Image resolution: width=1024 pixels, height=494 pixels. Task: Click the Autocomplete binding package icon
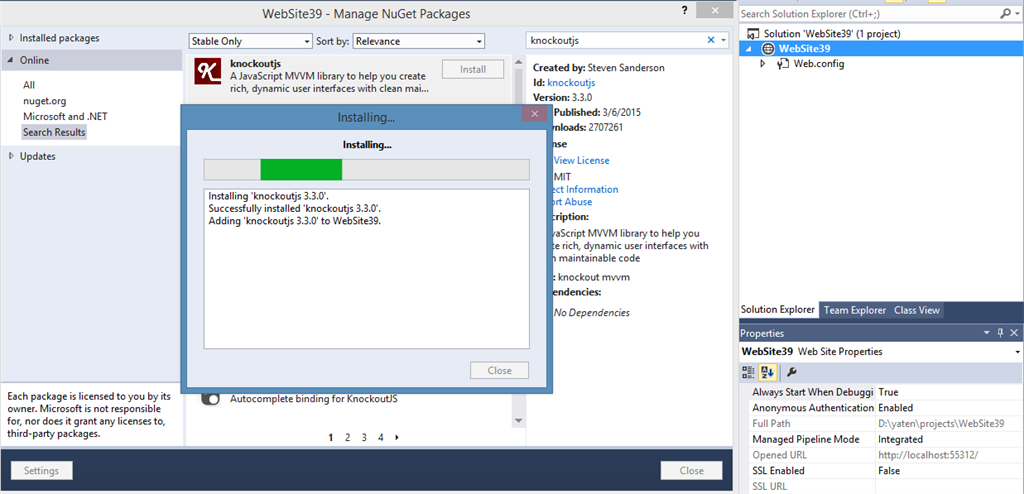click(210, 398)
